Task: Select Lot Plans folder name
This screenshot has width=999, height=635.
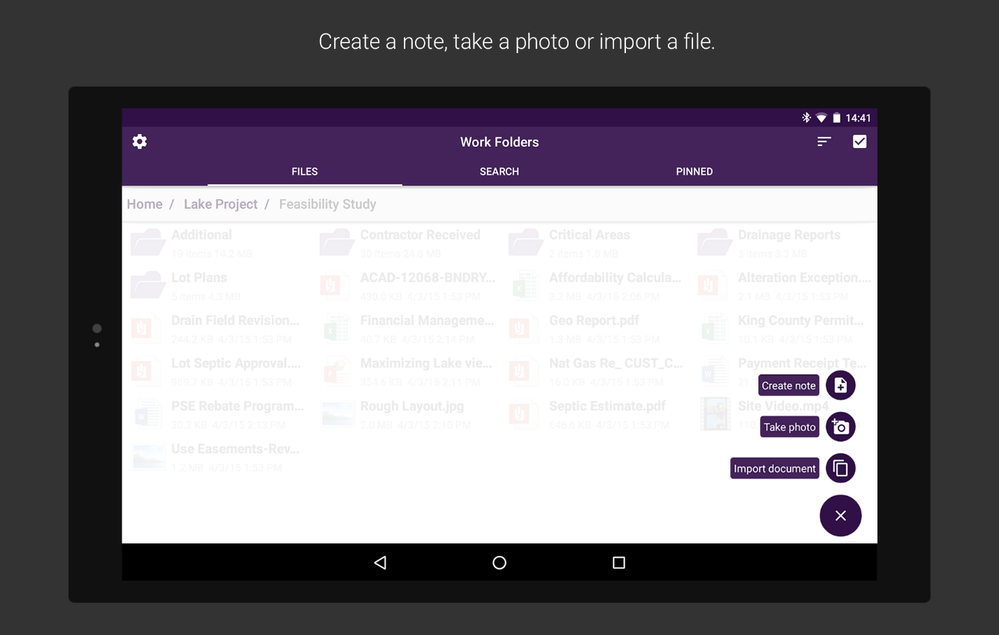Action: [x=199, y=278]
